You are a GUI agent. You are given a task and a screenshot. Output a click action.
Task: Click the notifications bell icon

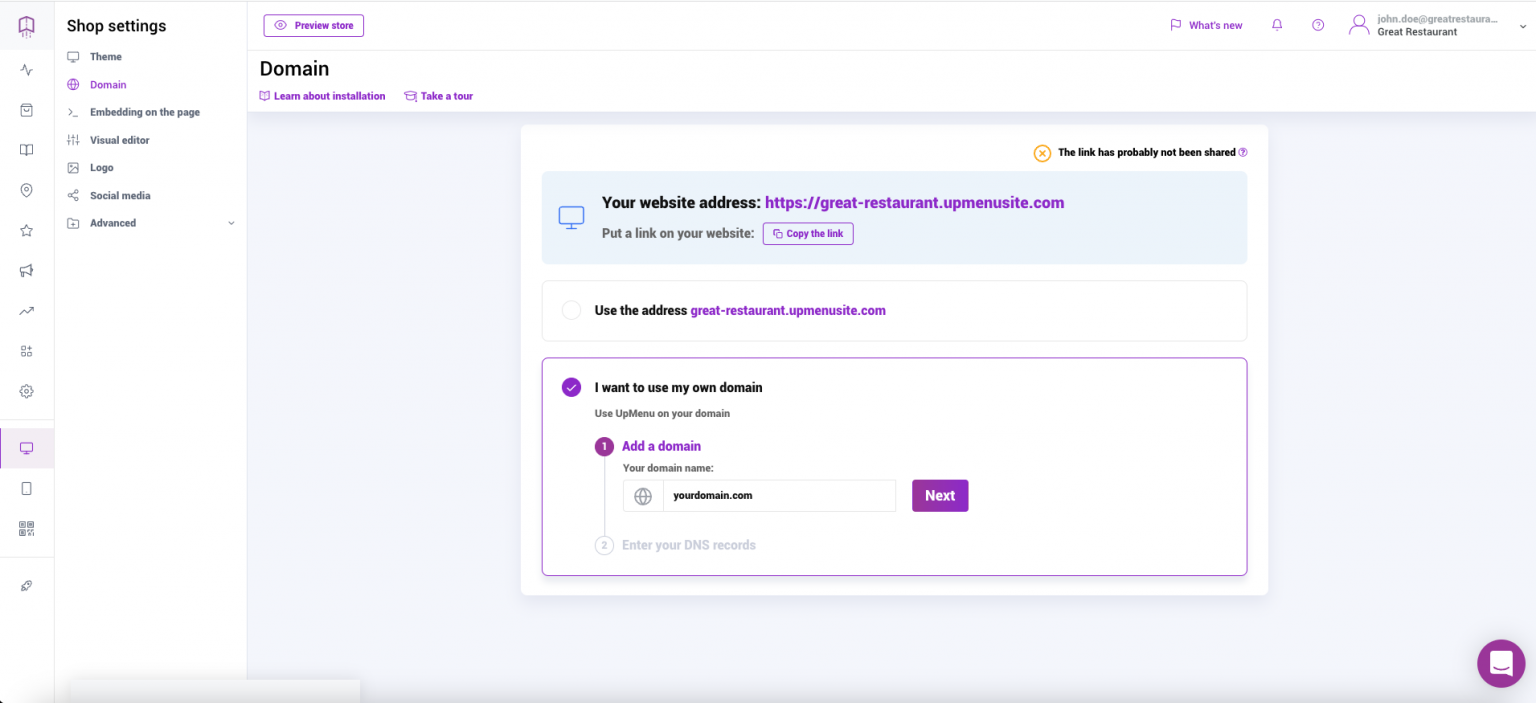point(1277,25)
